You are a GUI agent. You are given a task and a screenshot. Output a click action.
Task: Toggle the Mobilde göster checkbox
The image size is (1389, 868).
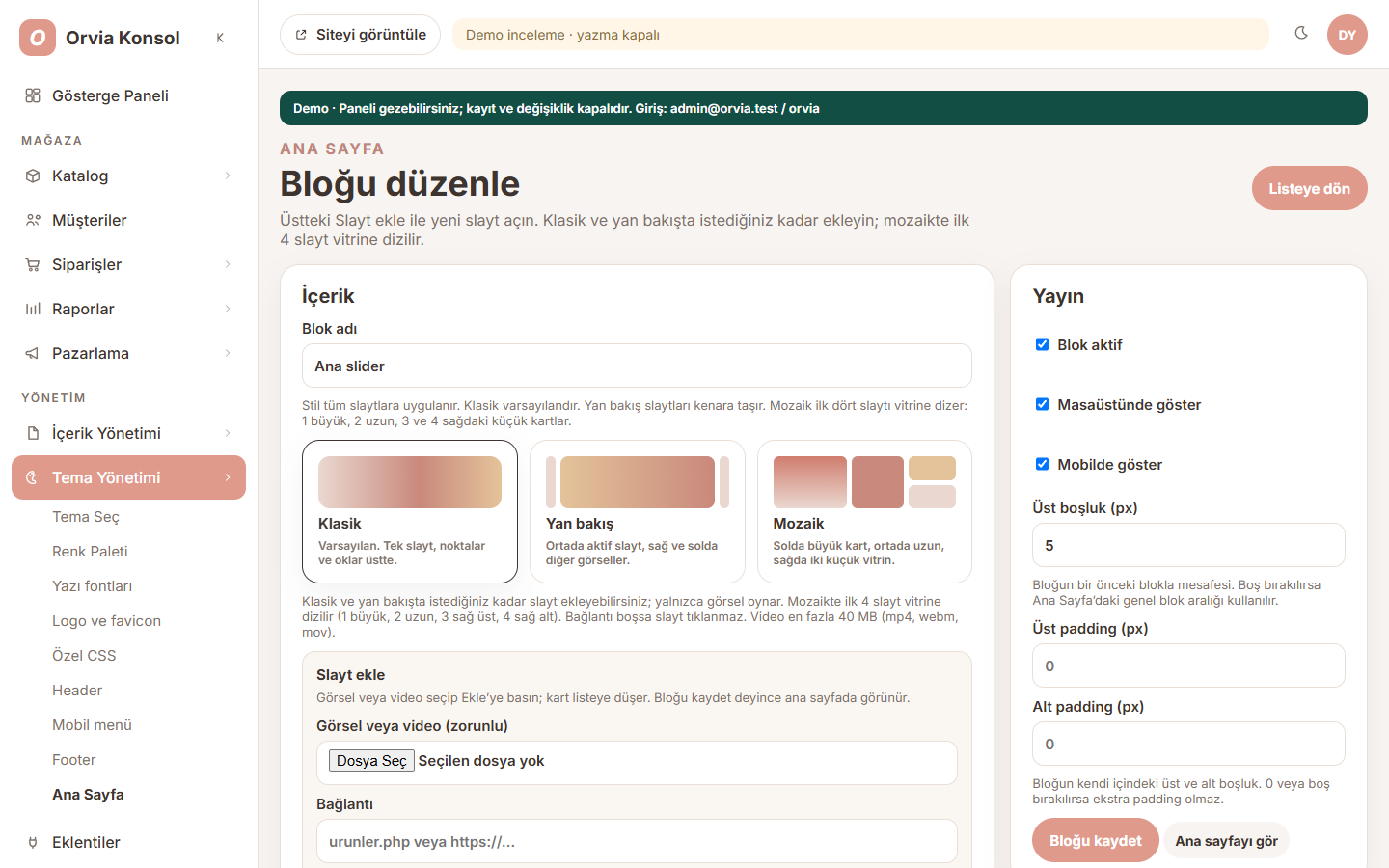[1042, 464]
